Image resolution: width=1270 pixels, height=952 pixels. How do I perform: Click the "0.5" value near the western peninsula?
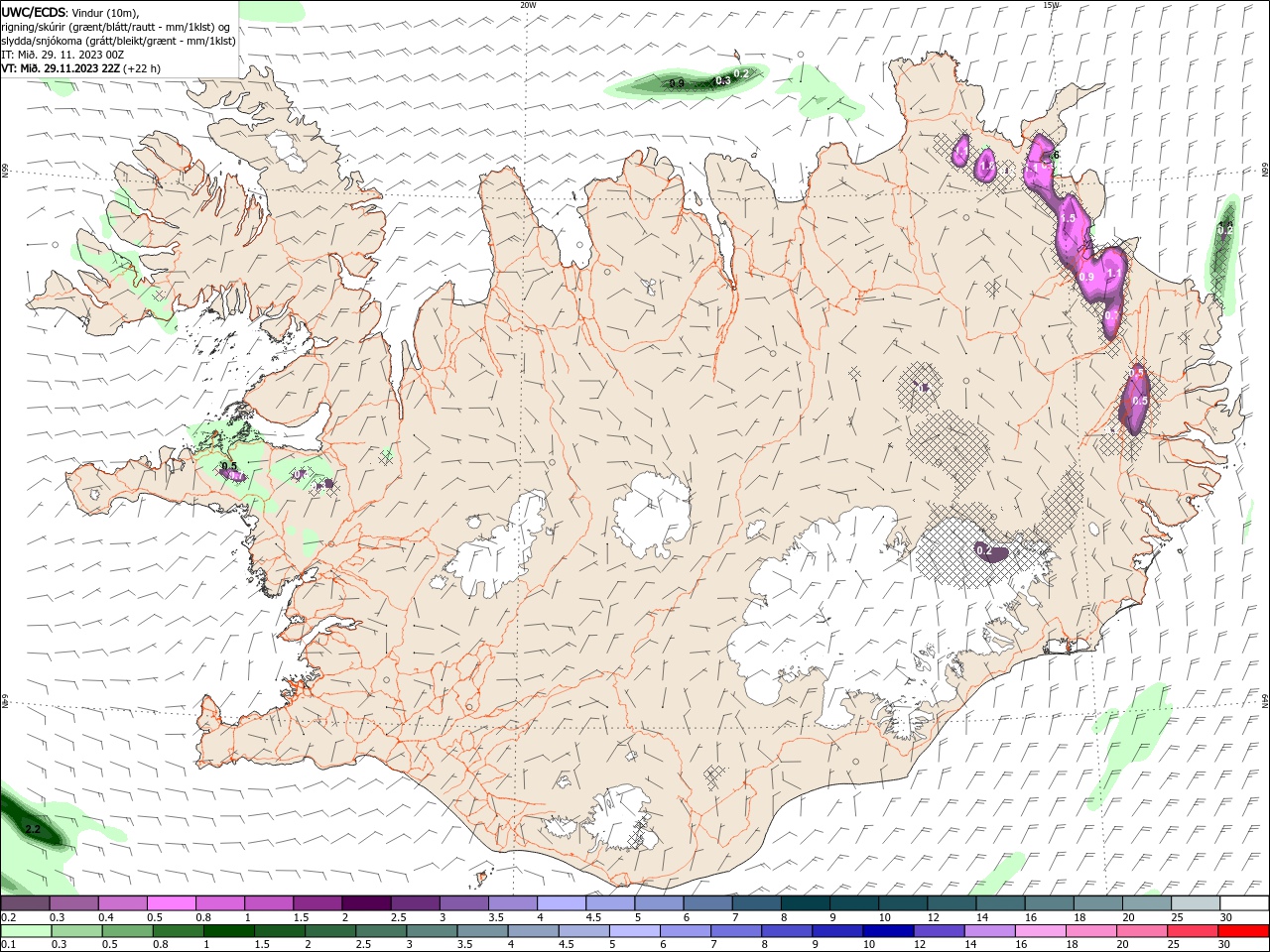click(x=229, y=466)
